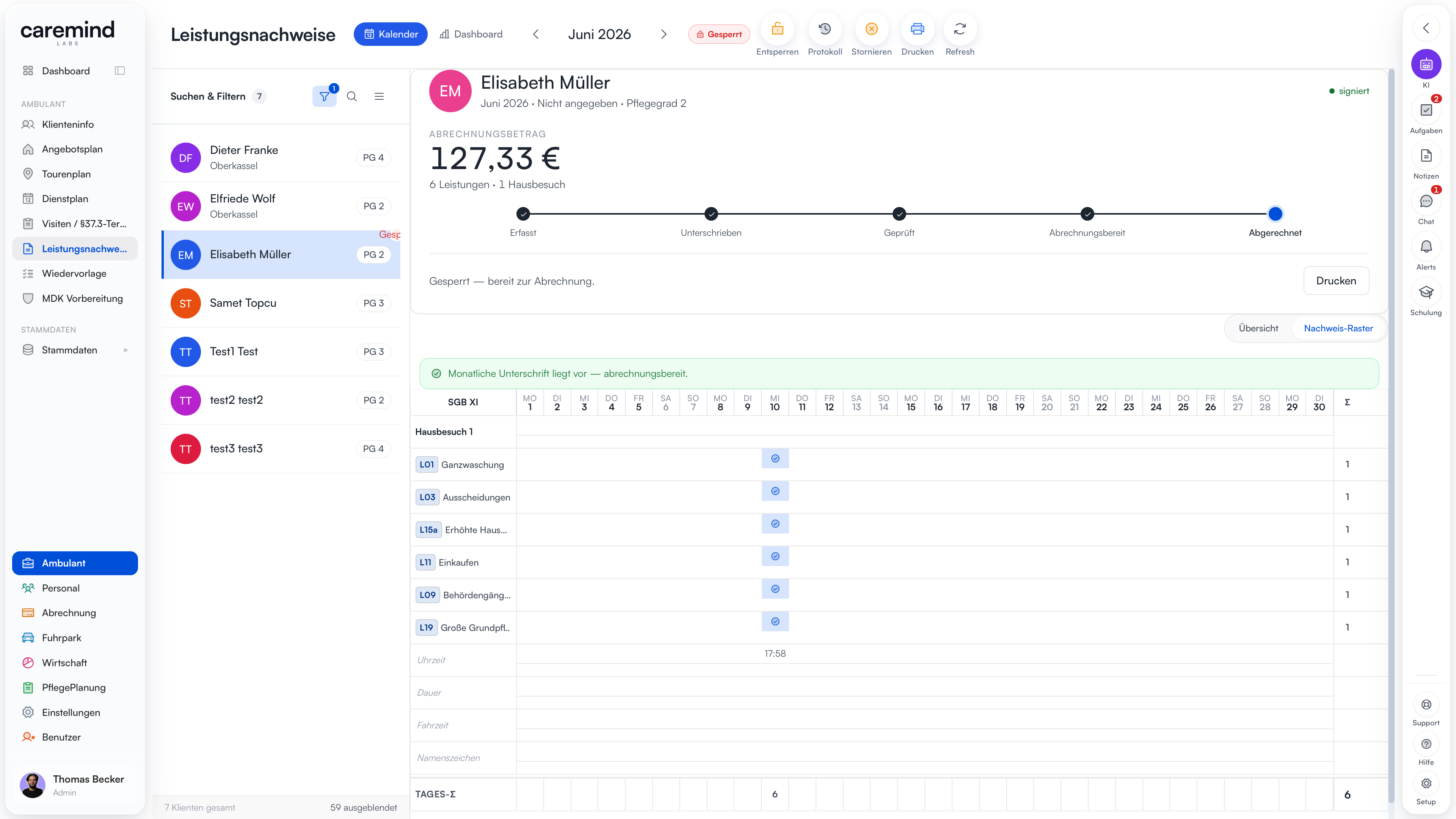
Task: Click the Refresh icon in toolbar
Action: (x=960, y=29)
